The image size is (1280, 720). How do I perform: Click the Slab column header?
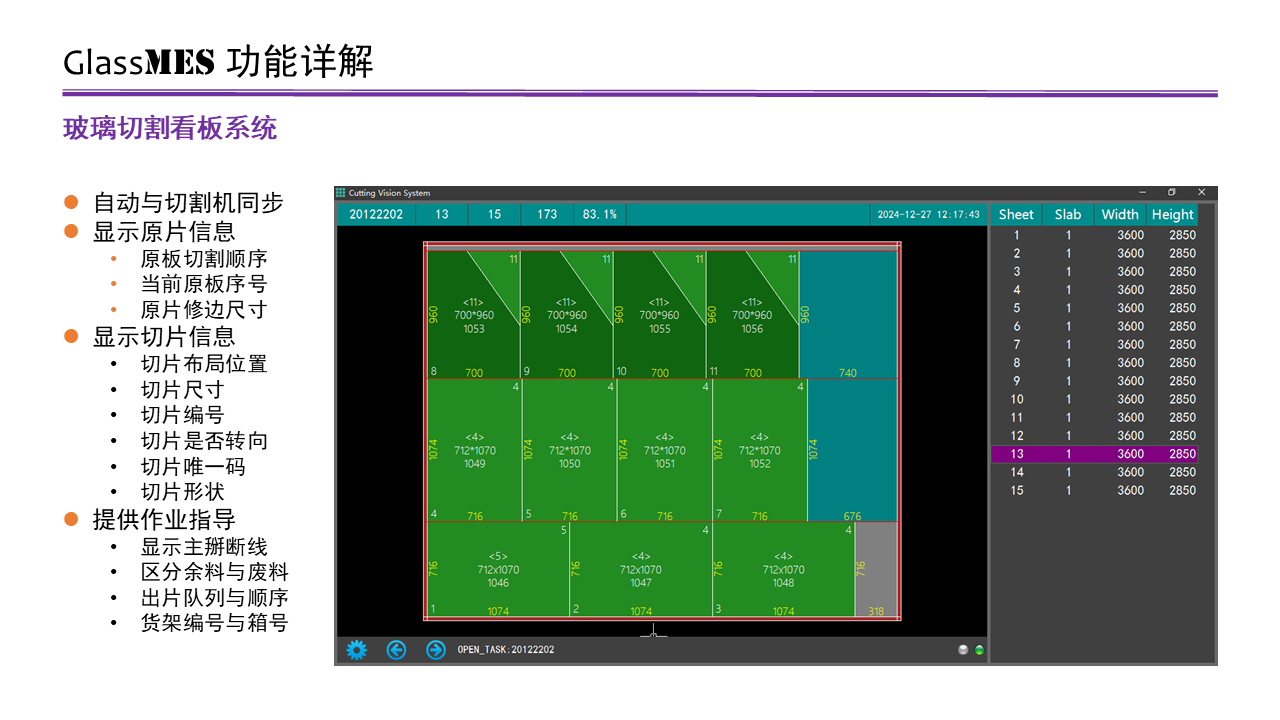[x=1068, y=214]
